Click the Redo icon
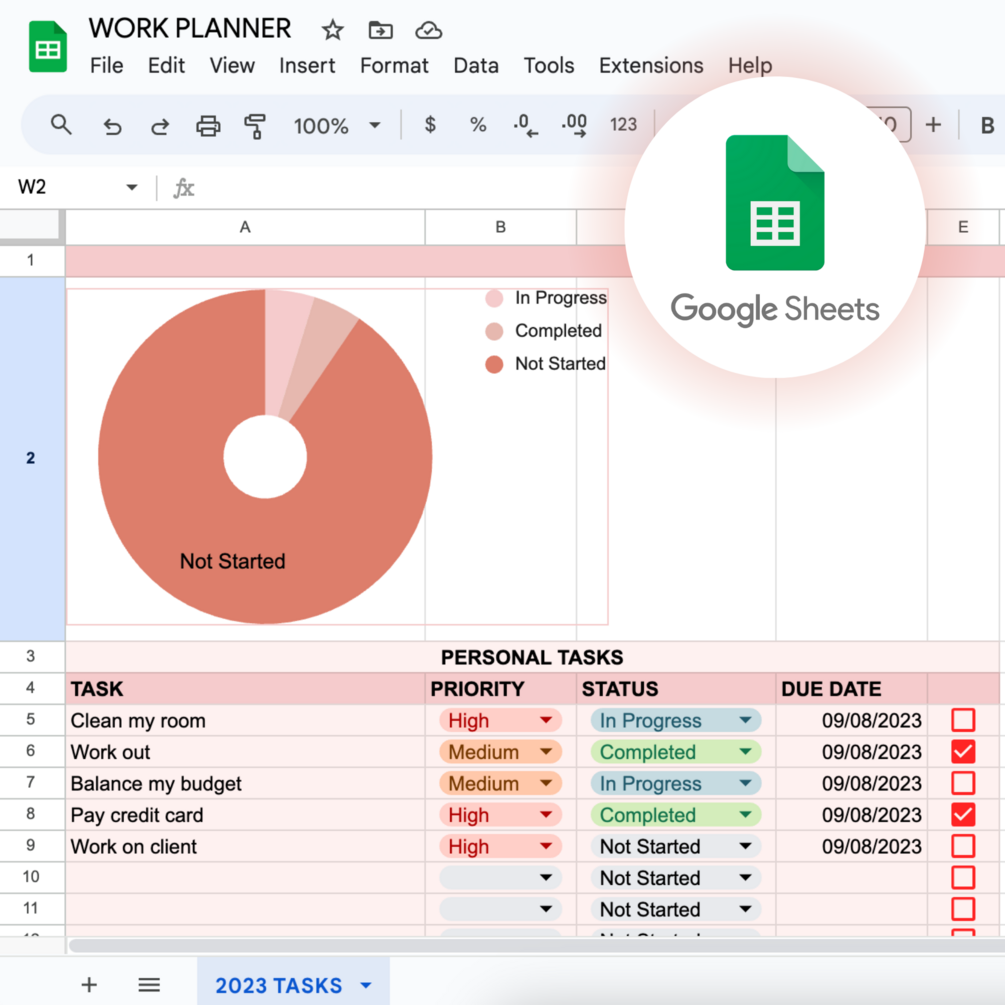 (x=160, y=125)
